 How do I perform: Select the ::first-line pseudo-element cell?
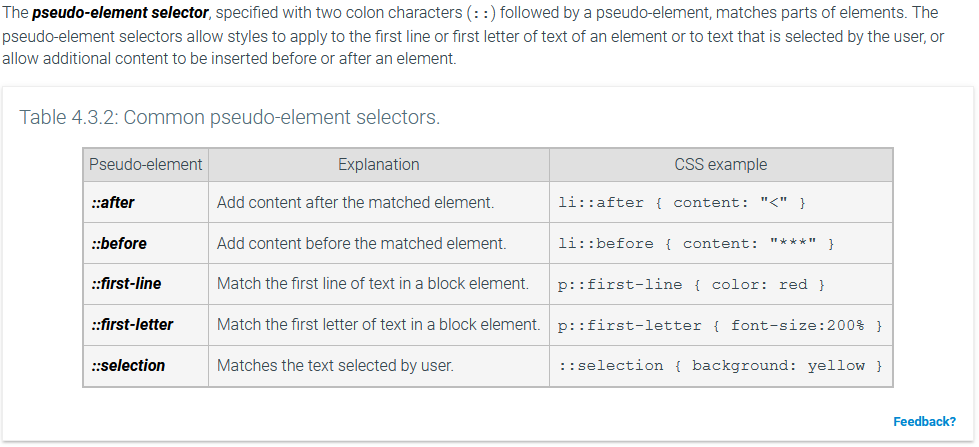click(x=145, y=284)
